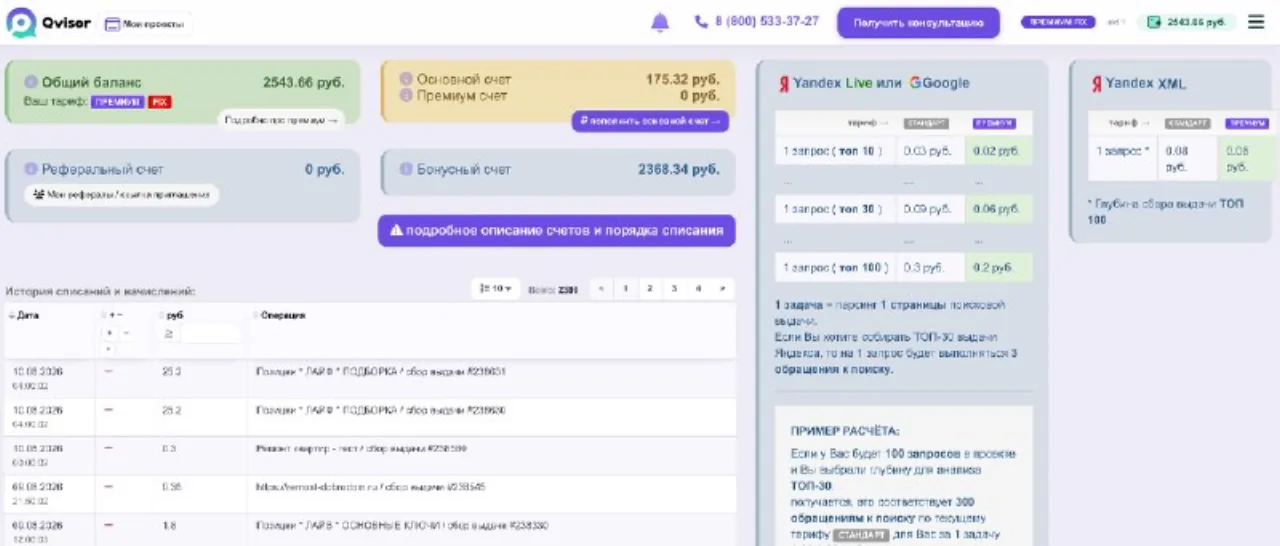The width and height of the screenshot is (1280, 546).
Task: Click the Qvisor logo icon
Action: point(20,22)
